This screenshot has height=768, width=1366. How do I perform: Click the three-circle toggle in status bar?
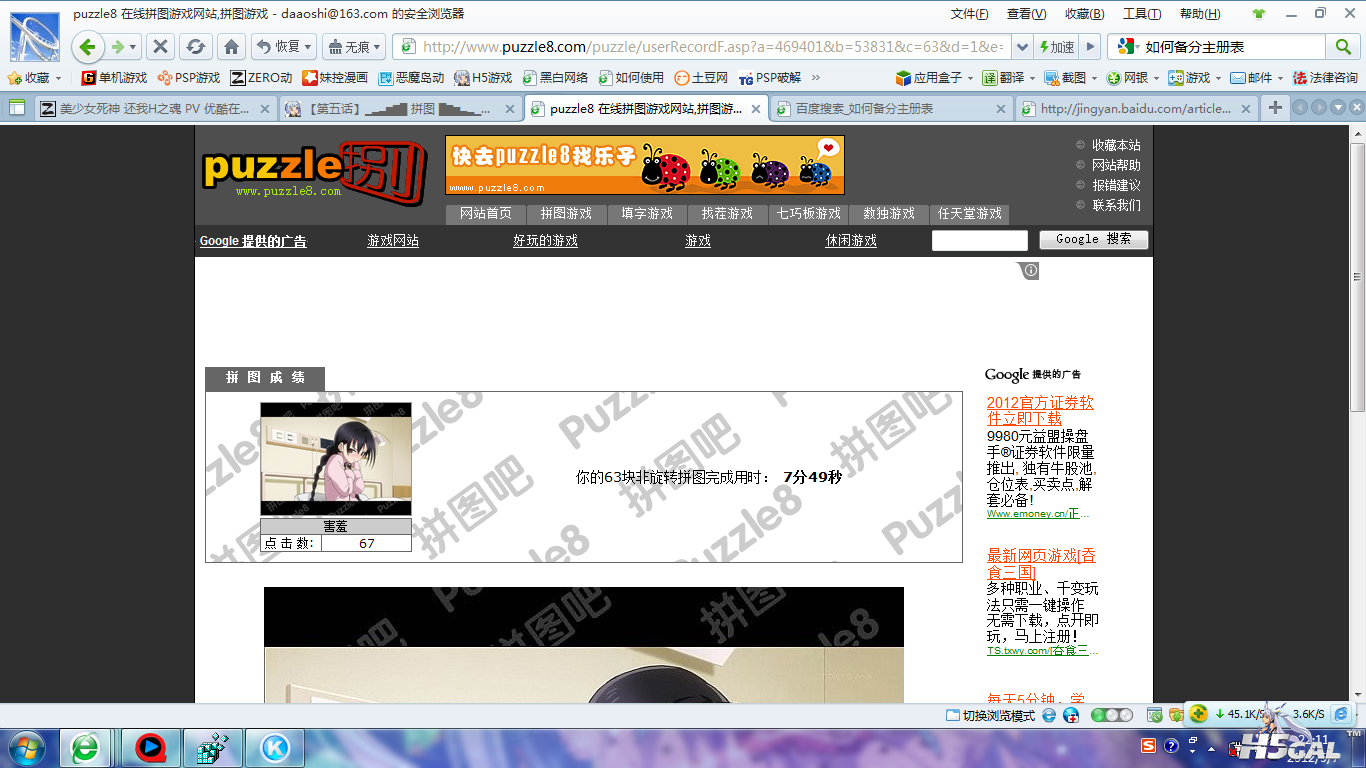click(x=1111, y=715)
